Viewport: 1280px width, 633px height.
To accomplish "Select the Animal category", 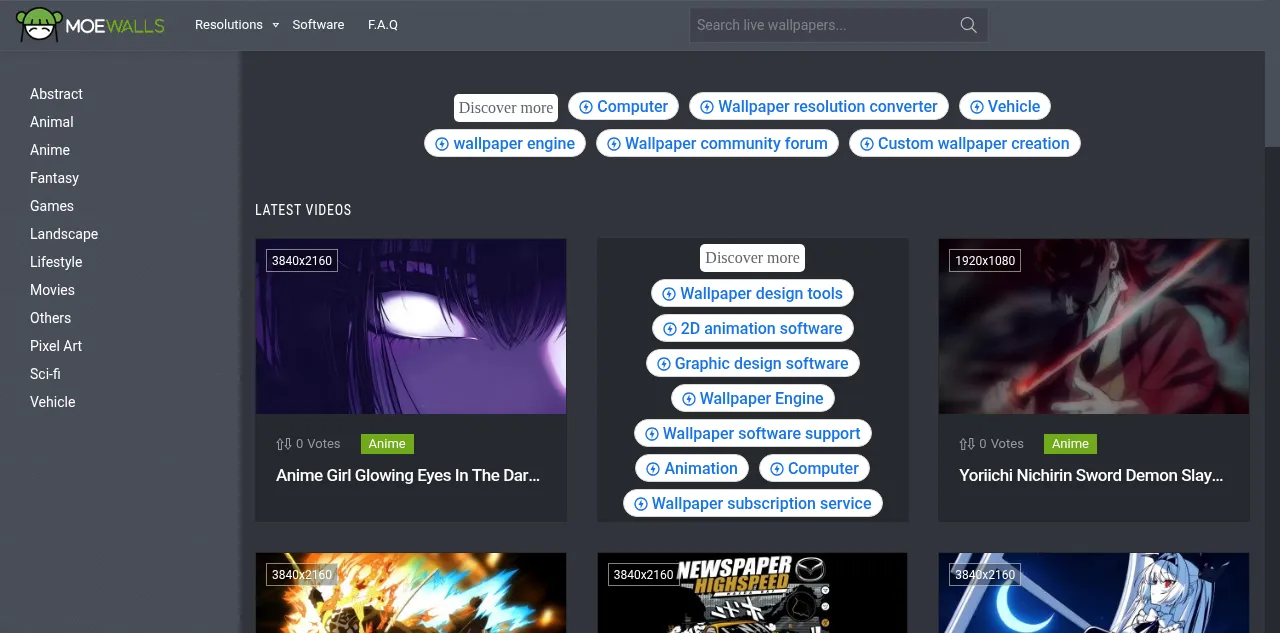I will pos(52,122).
